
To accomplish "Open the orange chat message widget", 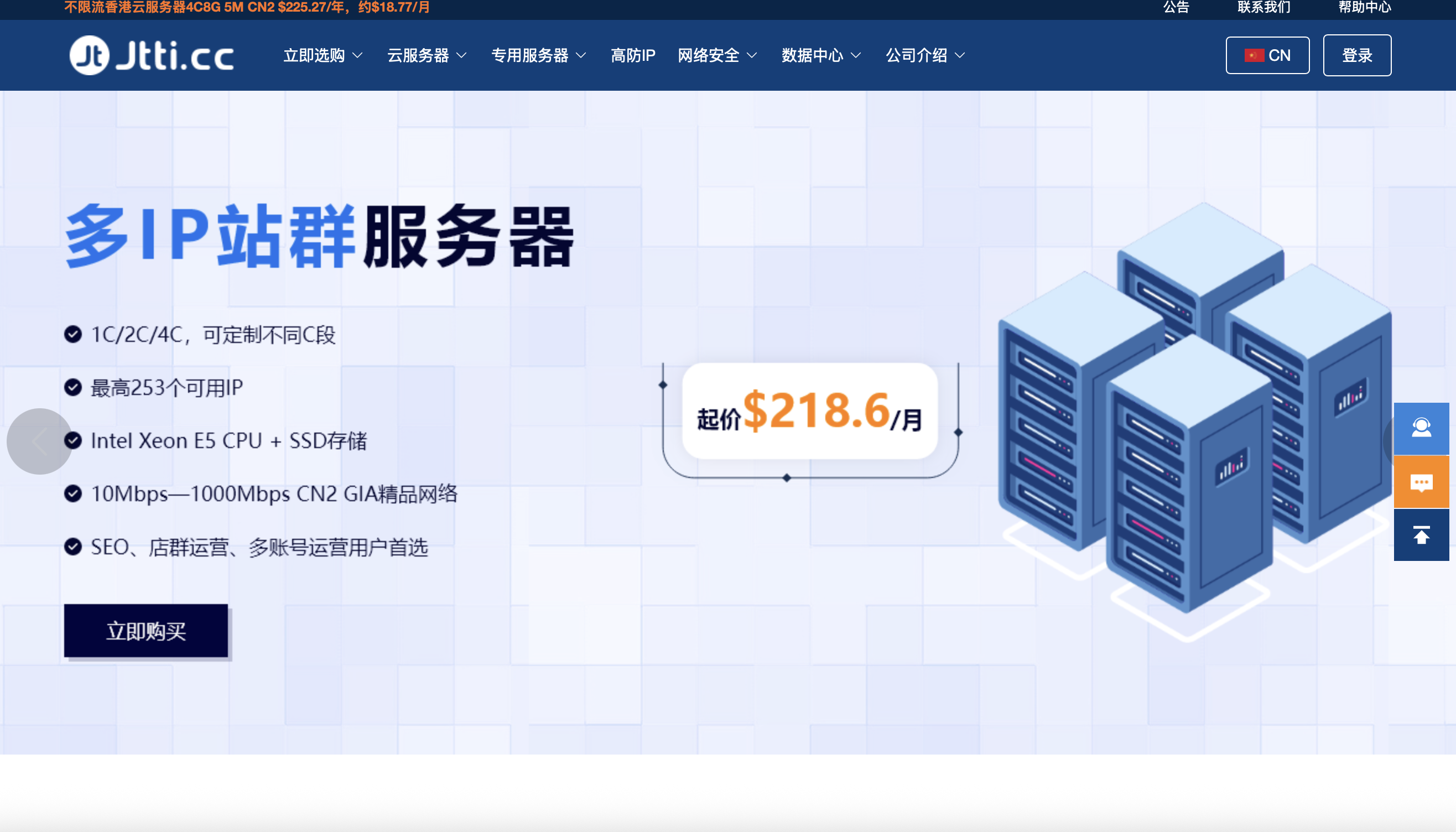I will pos(1421,482).
